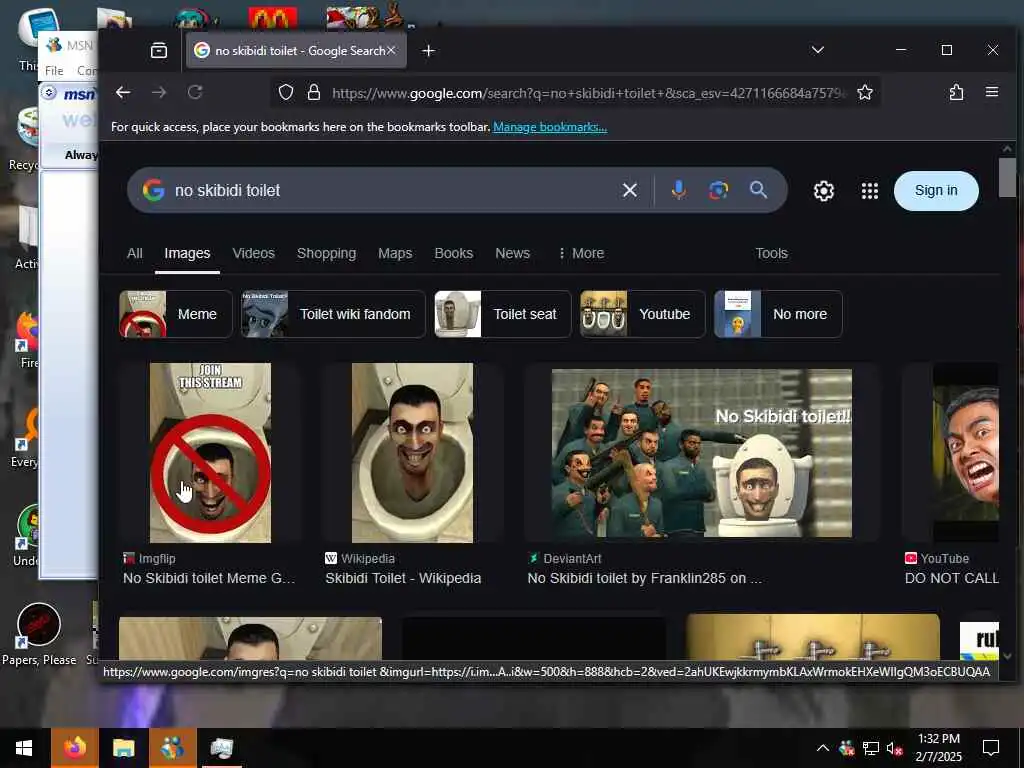Switch to the Videos tab

tap(253, 253)
